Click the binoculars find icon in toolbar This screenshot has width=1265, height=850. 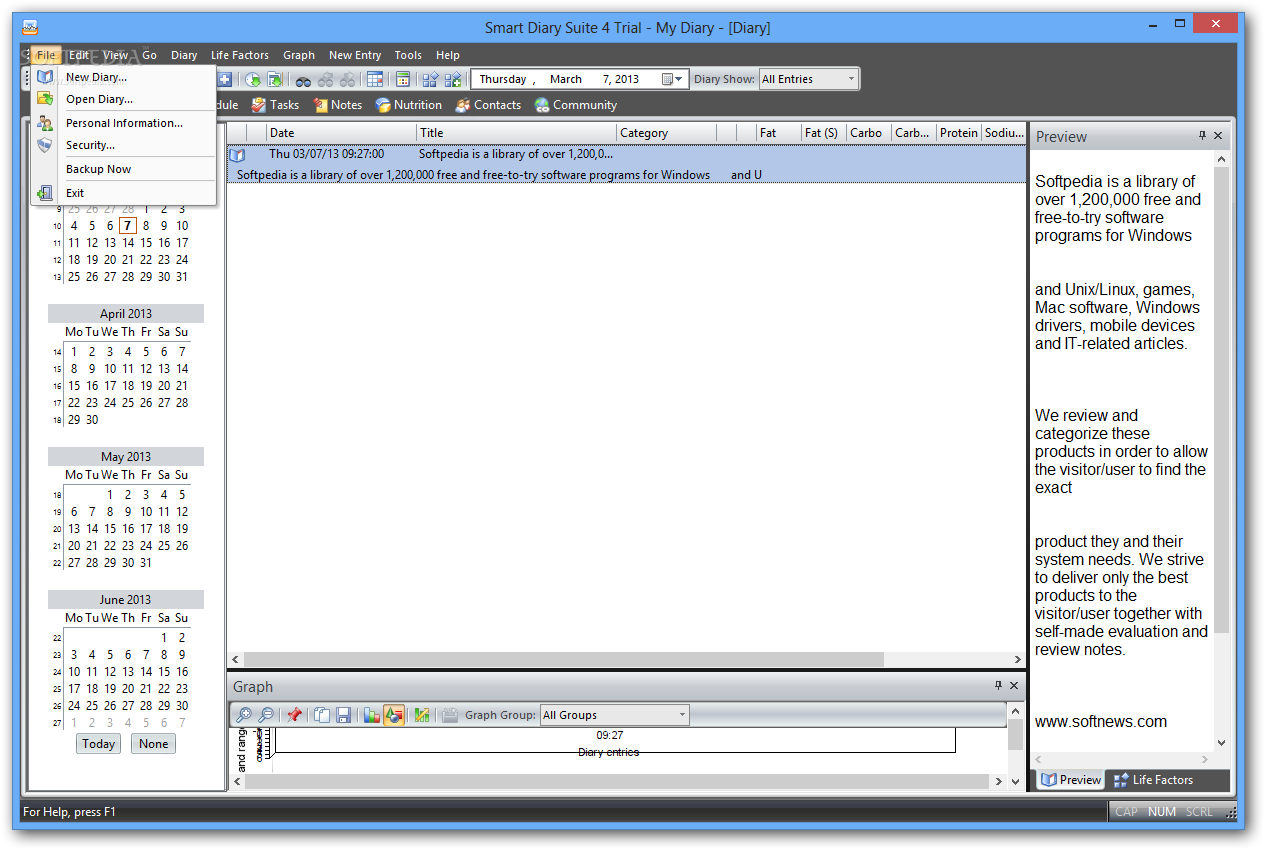(303, 79)
